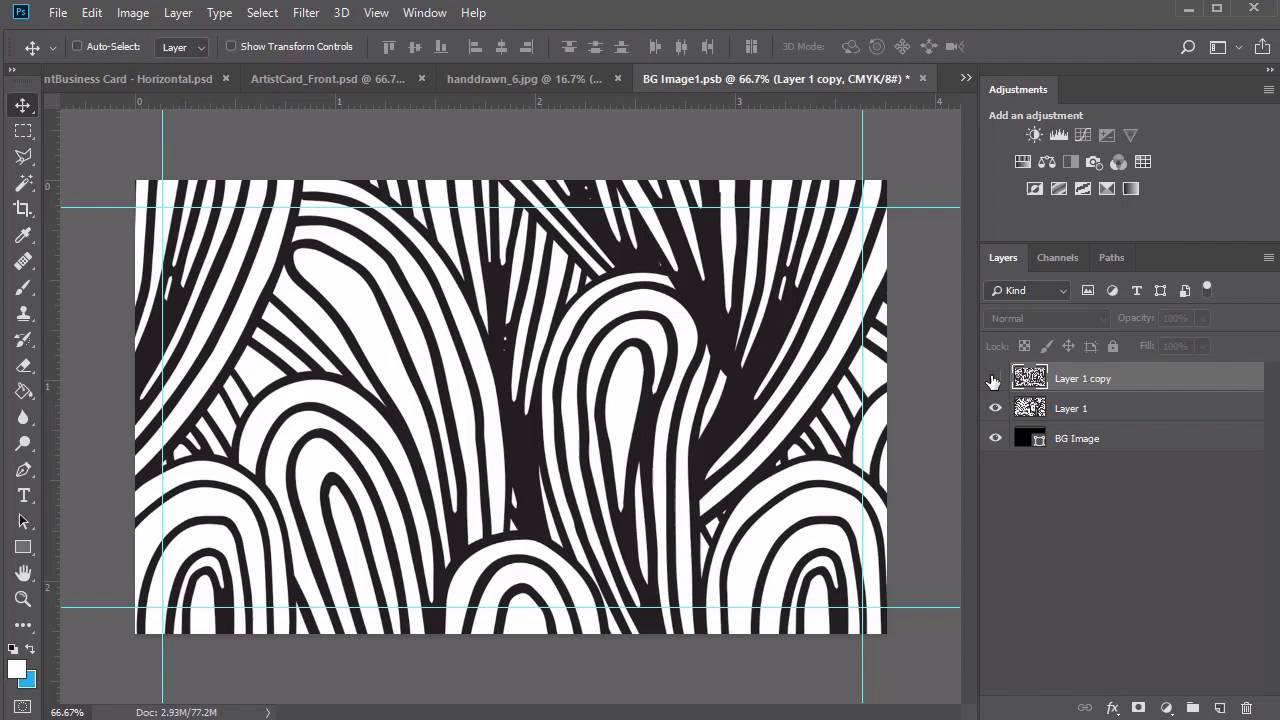Enable the Auto-Select checkbox
Screen dimensions: 1280x720
(x=77, y=46)
